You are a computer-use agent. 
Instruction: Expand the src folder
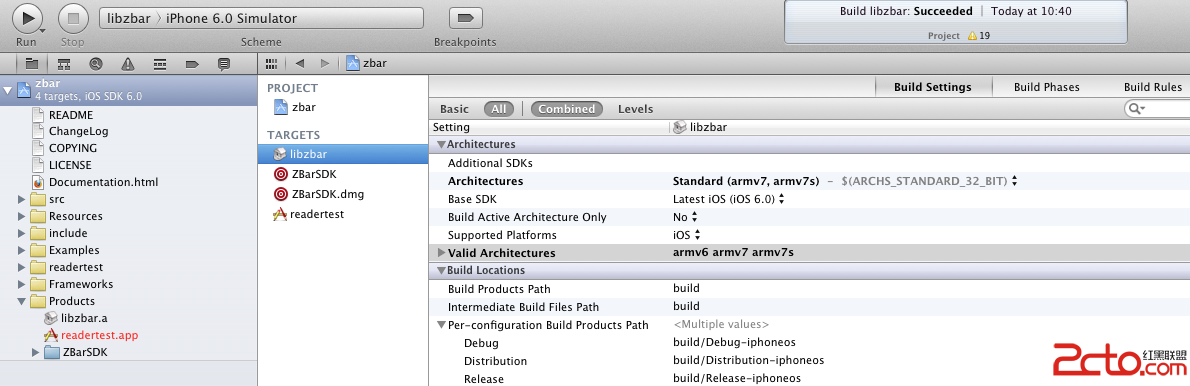[21, 199]
